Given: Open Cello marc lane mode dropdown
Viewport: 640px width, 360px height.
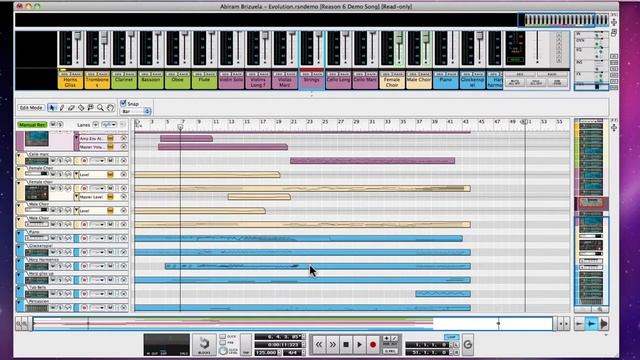Looking at the screenshot, I should click(x=97, y=160).
